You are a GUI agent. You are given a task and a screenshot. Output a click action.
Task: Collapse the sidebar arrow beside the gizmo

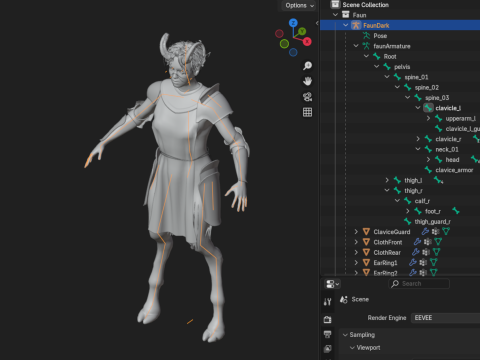(317, 23)
